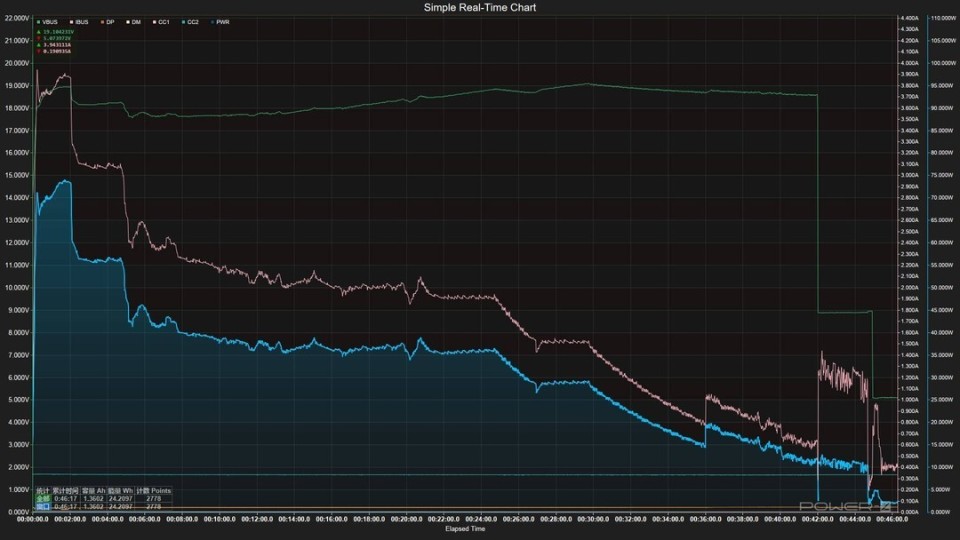The height and width of the screenshot is (540, 960).
Task: Click 1.3602 in the 全部 row
Action: [x=94, y=499]
